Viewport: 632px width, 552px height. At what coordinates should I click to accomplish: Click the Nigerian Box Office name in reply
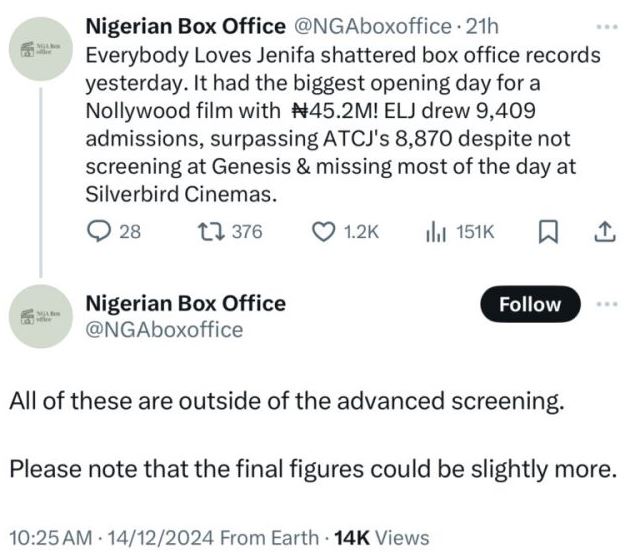click(185, 303)
